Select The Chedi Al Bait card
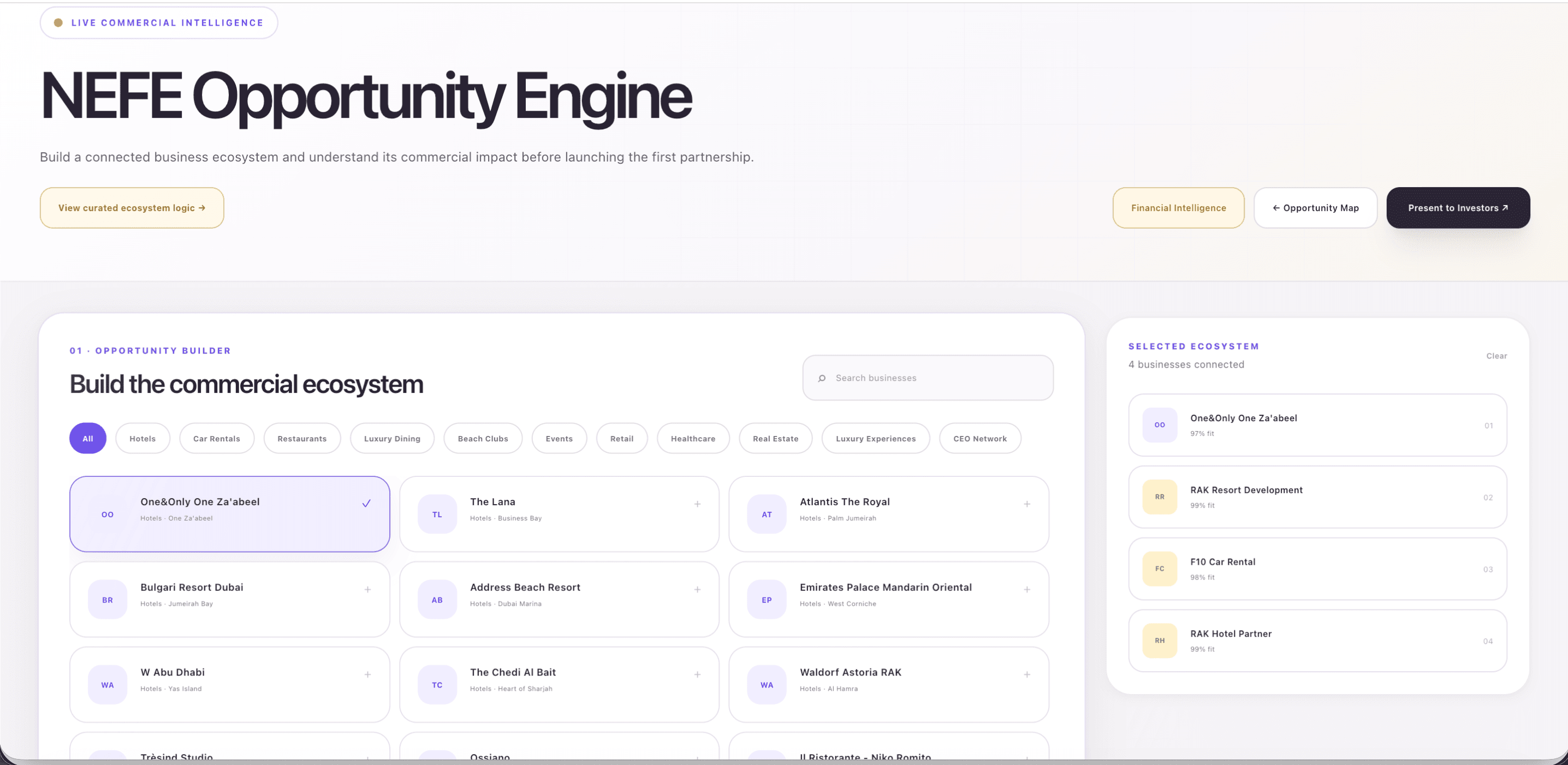 (559, 684)
